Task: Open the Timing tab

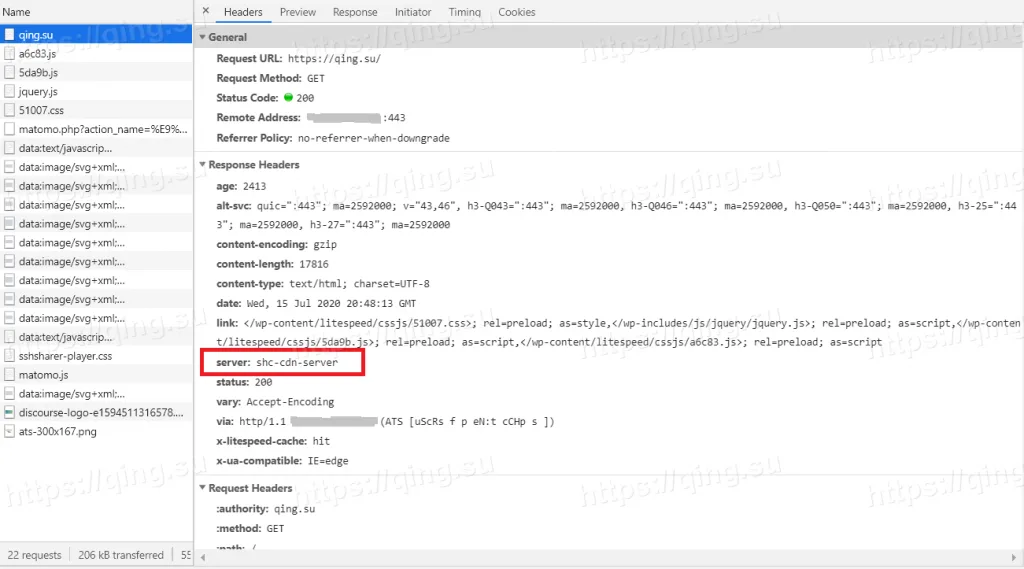Action: coord(464,12)
